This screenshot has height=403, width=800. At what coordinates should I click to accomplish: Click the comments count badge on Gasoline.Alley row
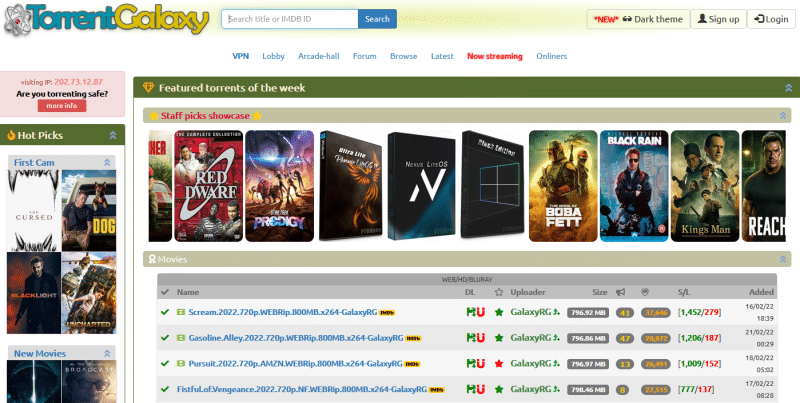(x=625, y=338)
